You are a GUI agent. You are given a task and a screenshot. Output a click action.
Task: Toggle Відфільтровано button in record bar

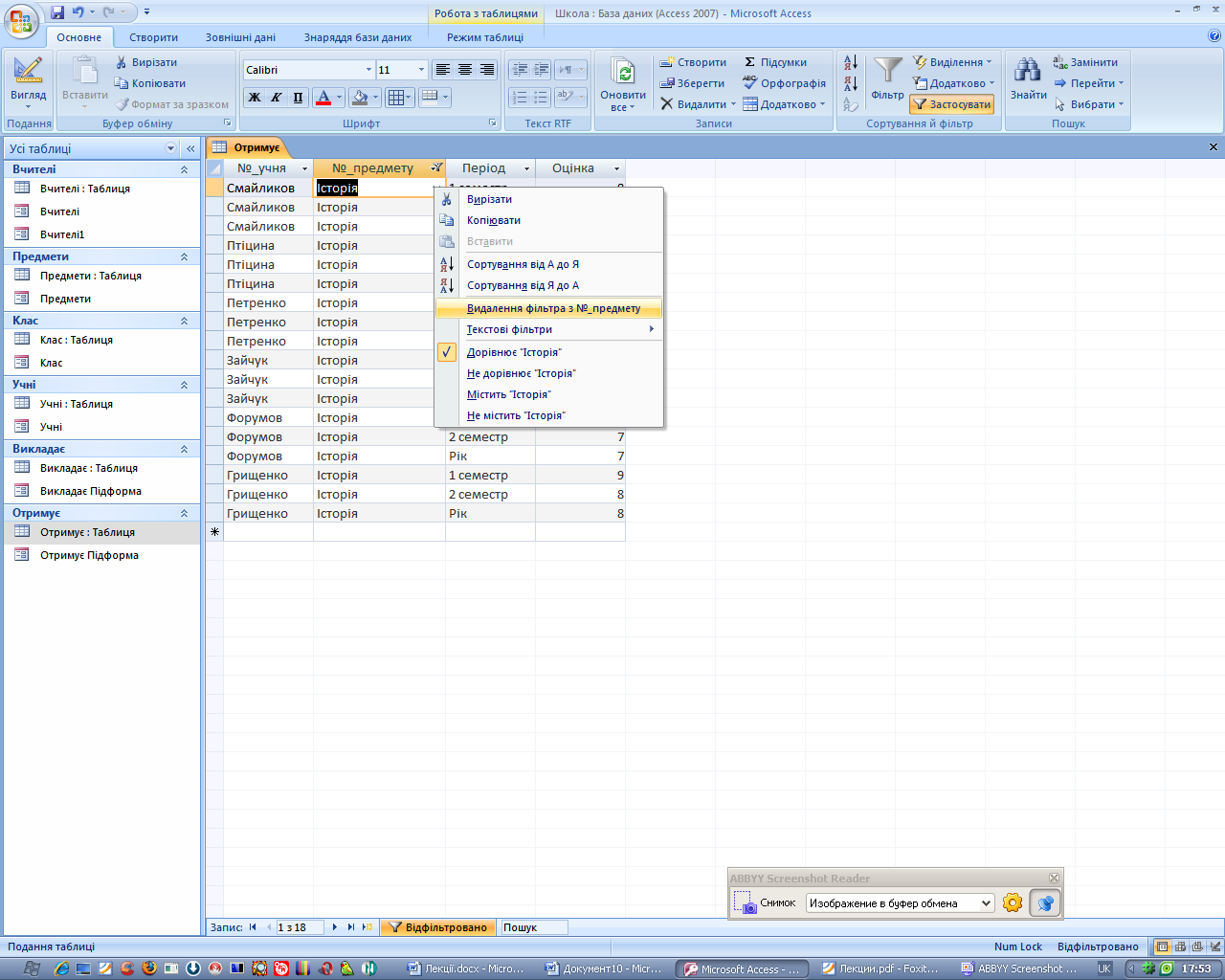pyautogui.click(x=438, y=927)
